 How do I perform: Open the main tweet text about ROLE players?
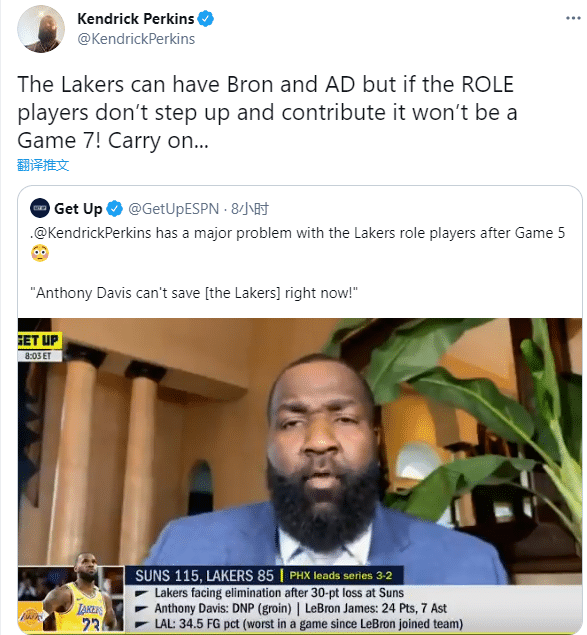tap(267, 113)
